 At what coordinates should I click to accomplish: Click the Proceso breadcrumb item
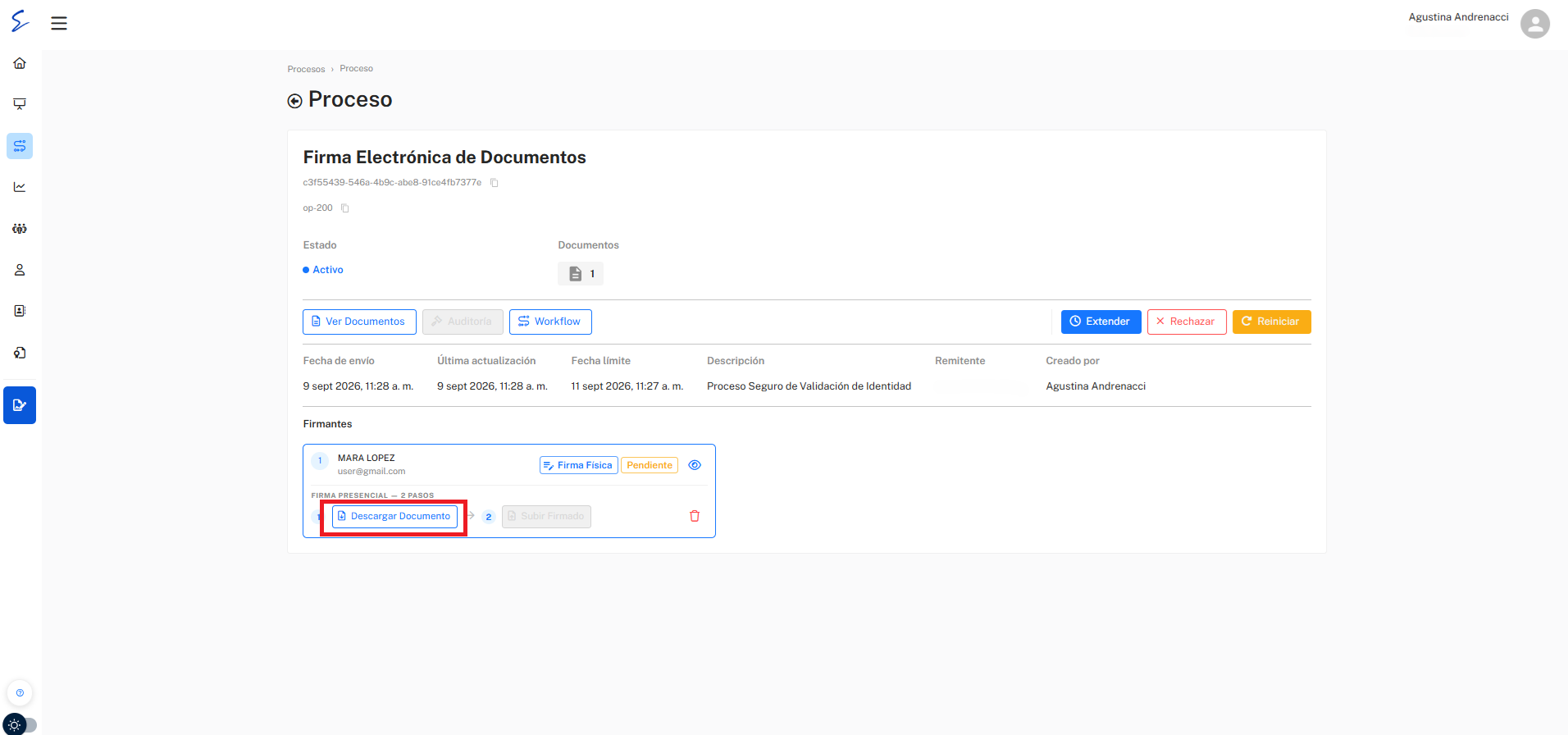coord(356,69)
